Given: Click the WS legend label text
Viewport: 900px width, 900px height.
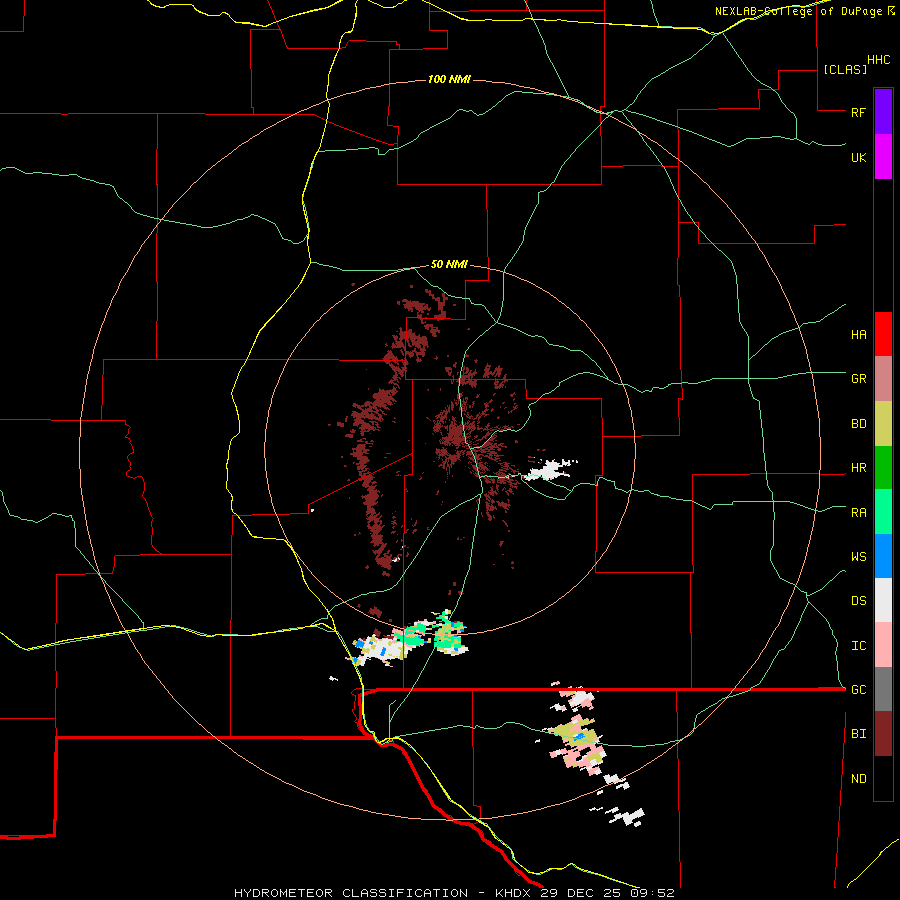Looking at the screenshot, I should coord(858,557).
